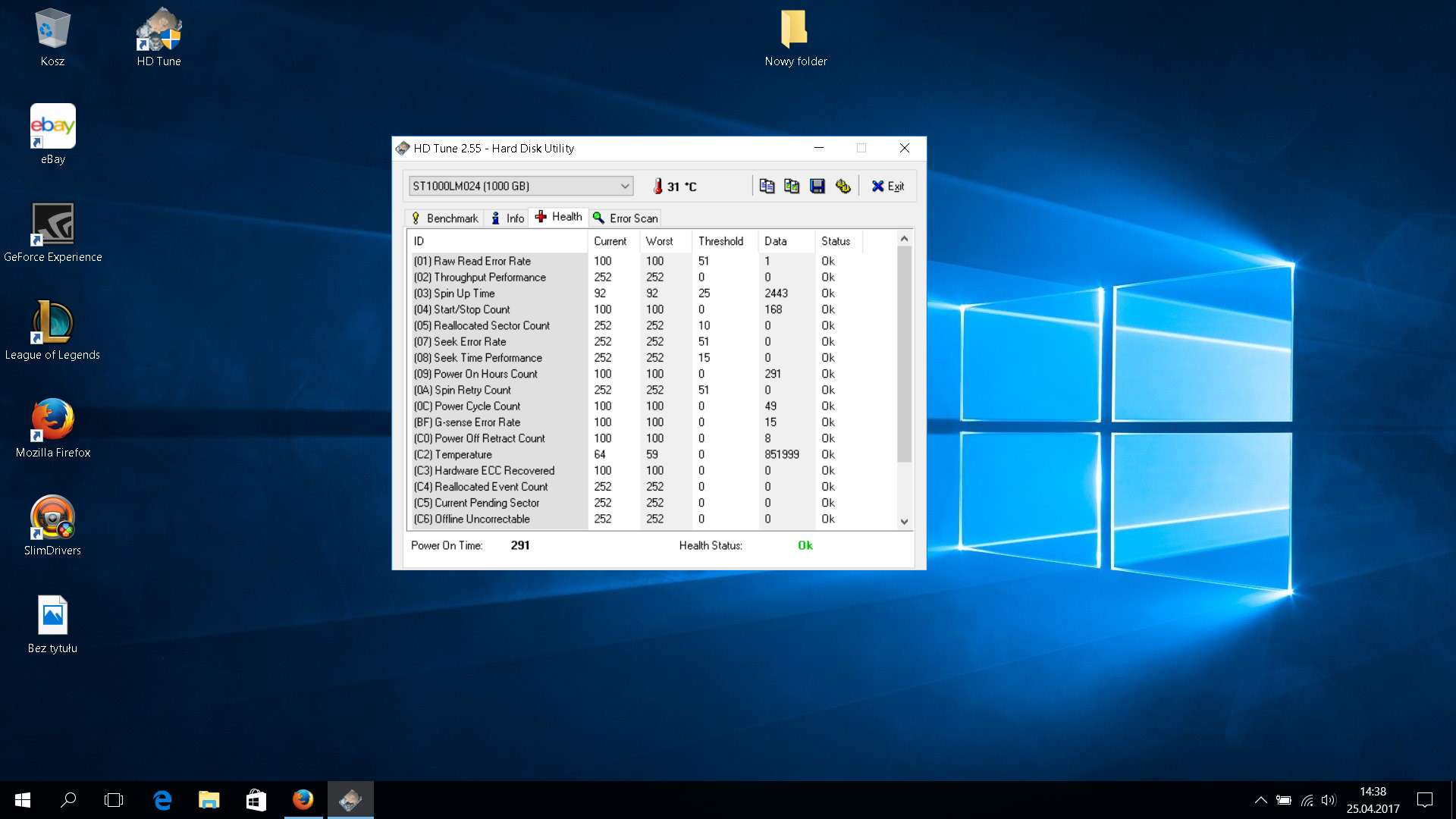
Task: Click the health list scroll down arrow
Action: (x=904, y=522)
